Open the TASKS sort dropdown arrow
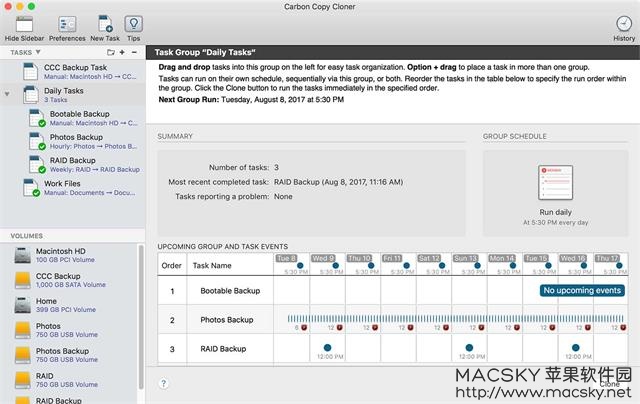640x404 pixels. click(38, 52)
